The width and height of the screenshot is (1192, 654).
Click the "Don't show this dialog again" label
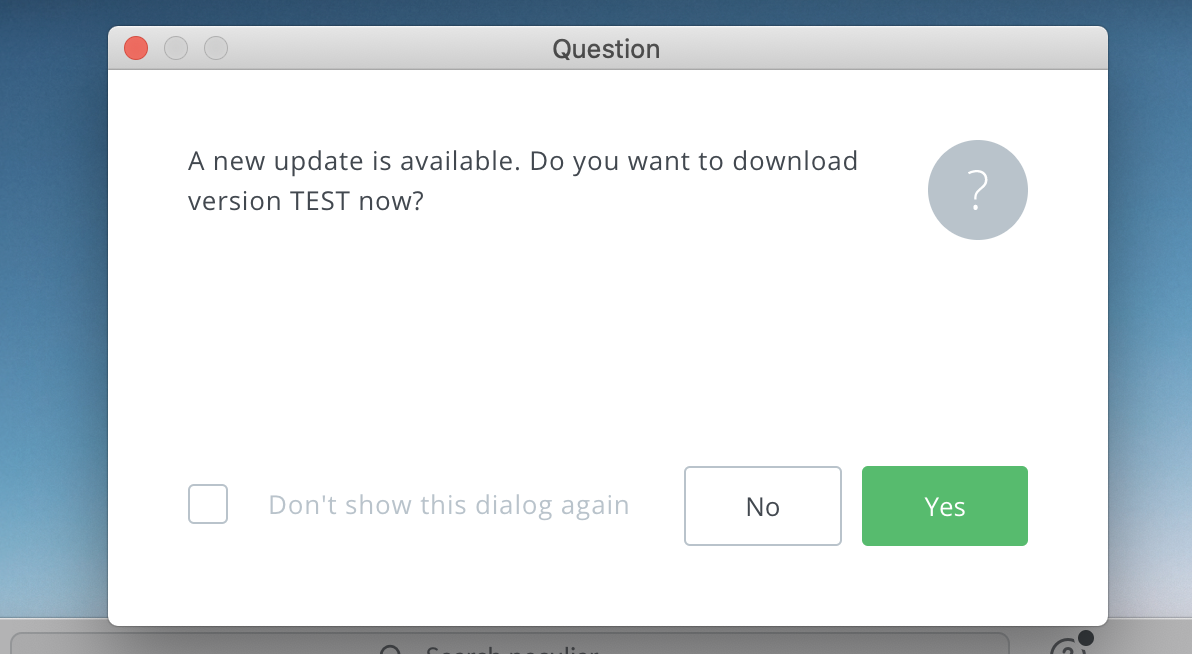point(448,505)
